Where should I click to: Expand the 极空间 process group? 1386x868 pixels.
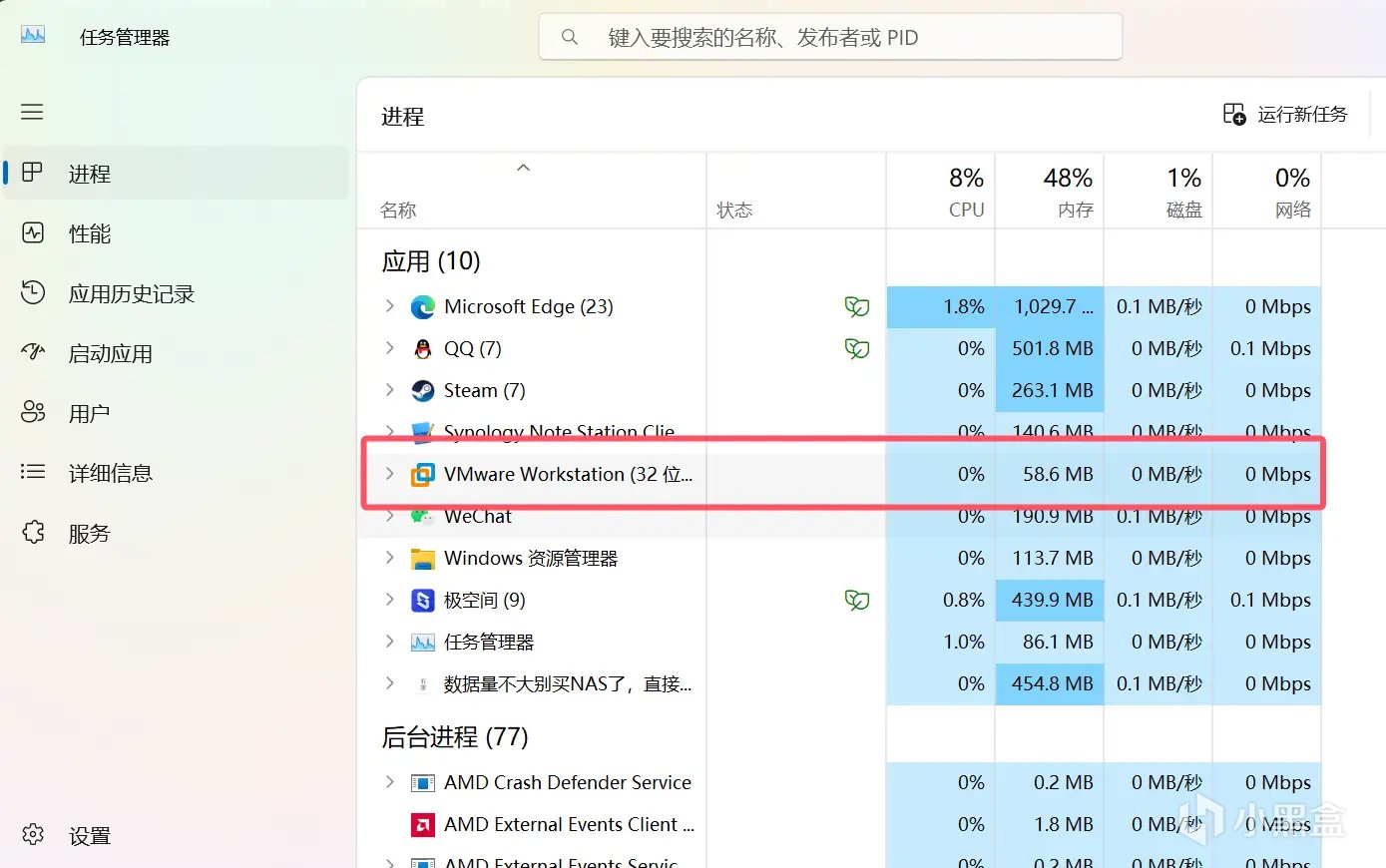tap(389, 600)
